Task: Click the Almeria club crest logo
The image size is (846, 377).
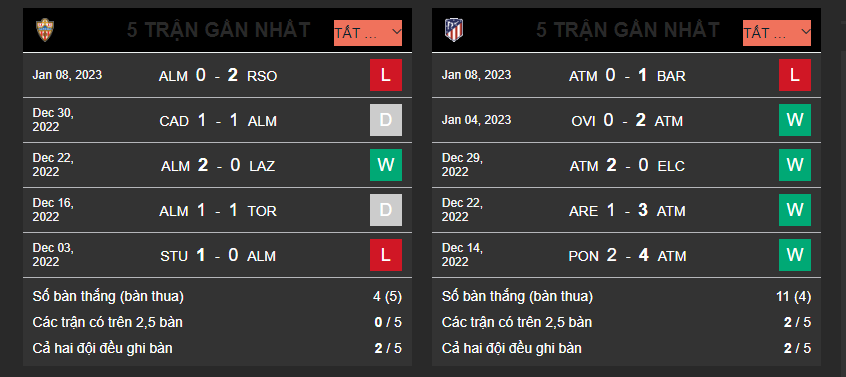Action: tap(45, 30)
